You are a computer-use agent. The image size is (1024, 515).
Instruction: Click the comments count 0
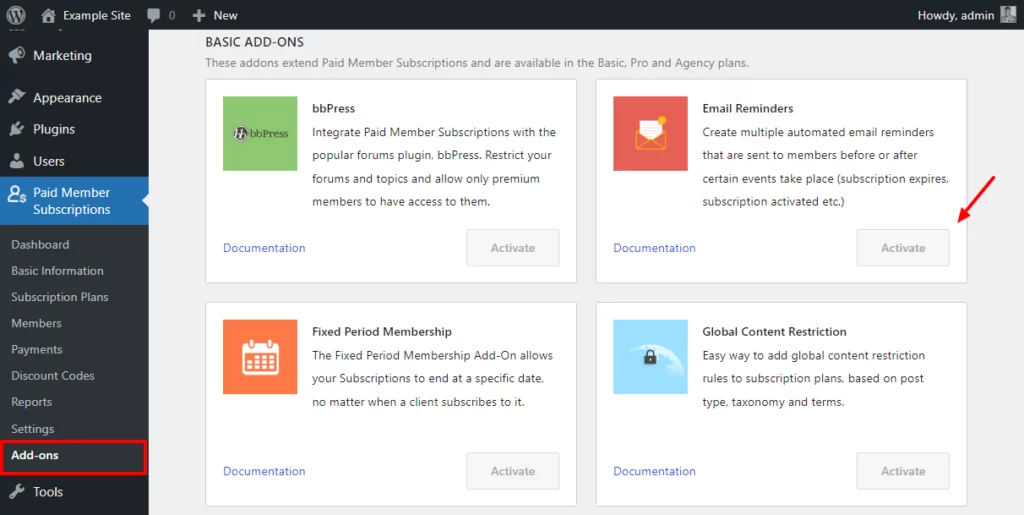[x=172, y=15]
